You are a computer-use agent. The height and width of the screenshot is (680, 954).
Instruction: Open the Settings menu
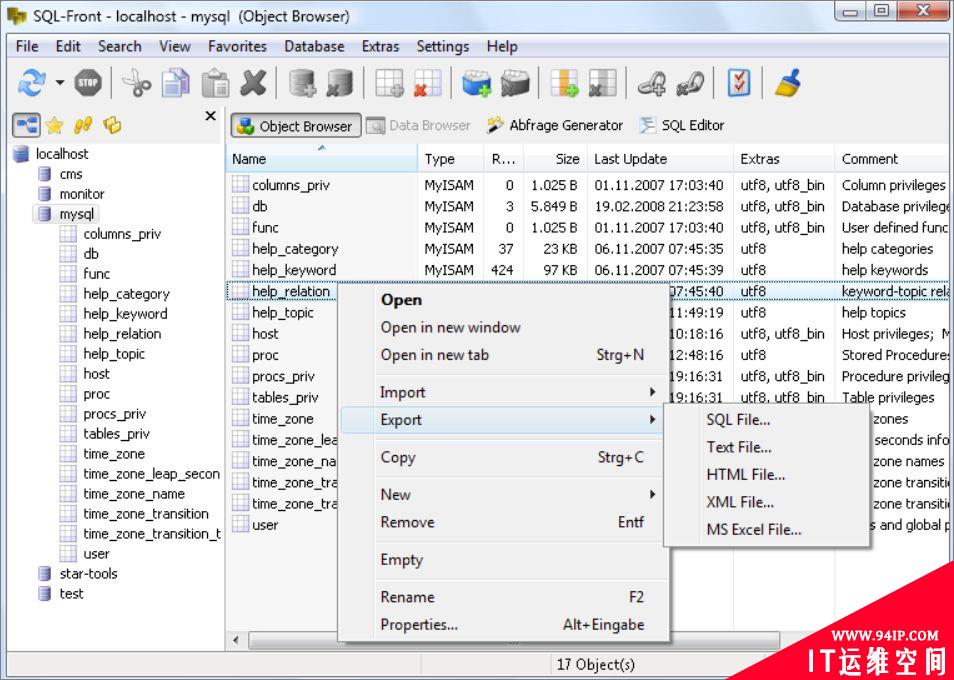pyautogui.click(x=442, y=46)
